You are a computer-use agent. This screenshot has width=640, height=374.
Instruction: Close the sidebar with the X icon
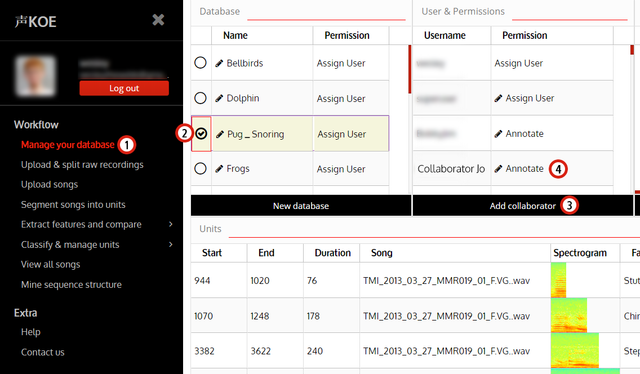158,20
